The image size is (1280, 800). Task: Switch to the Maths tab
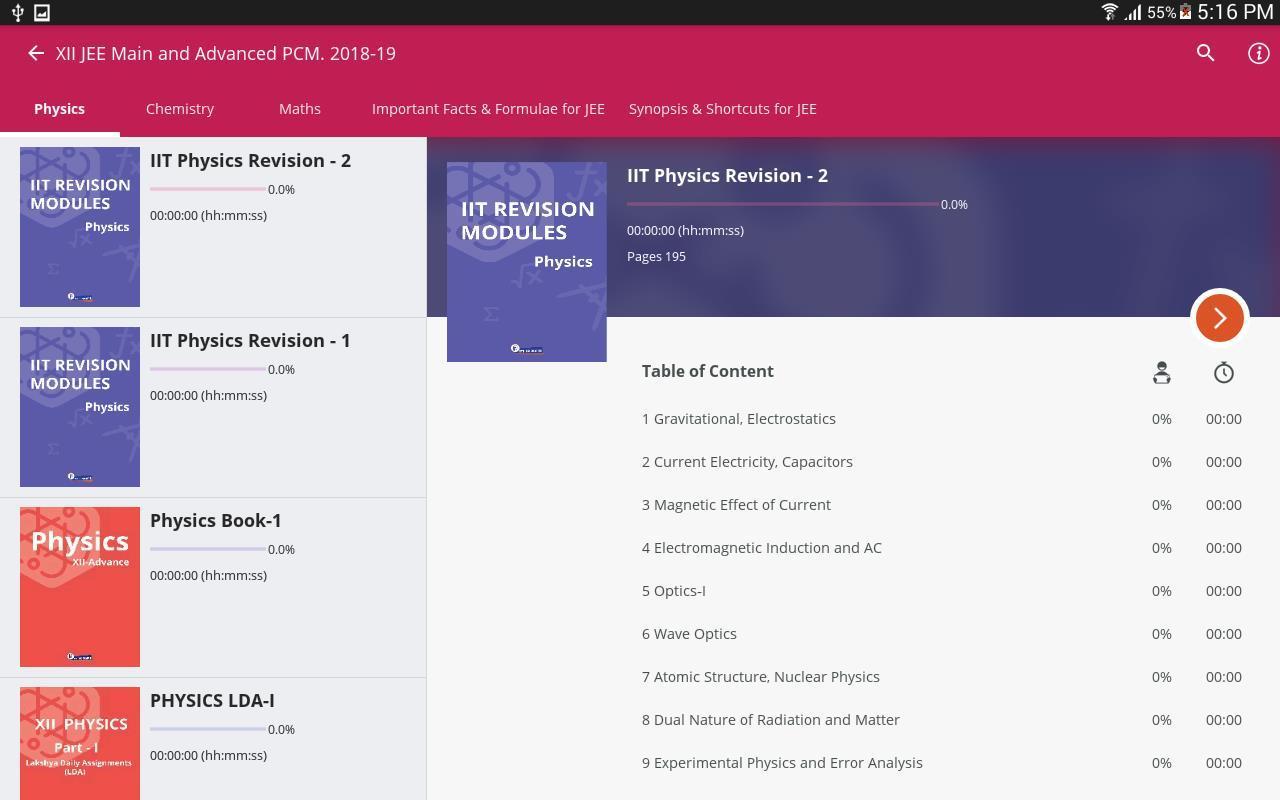(x=300, y=109)
